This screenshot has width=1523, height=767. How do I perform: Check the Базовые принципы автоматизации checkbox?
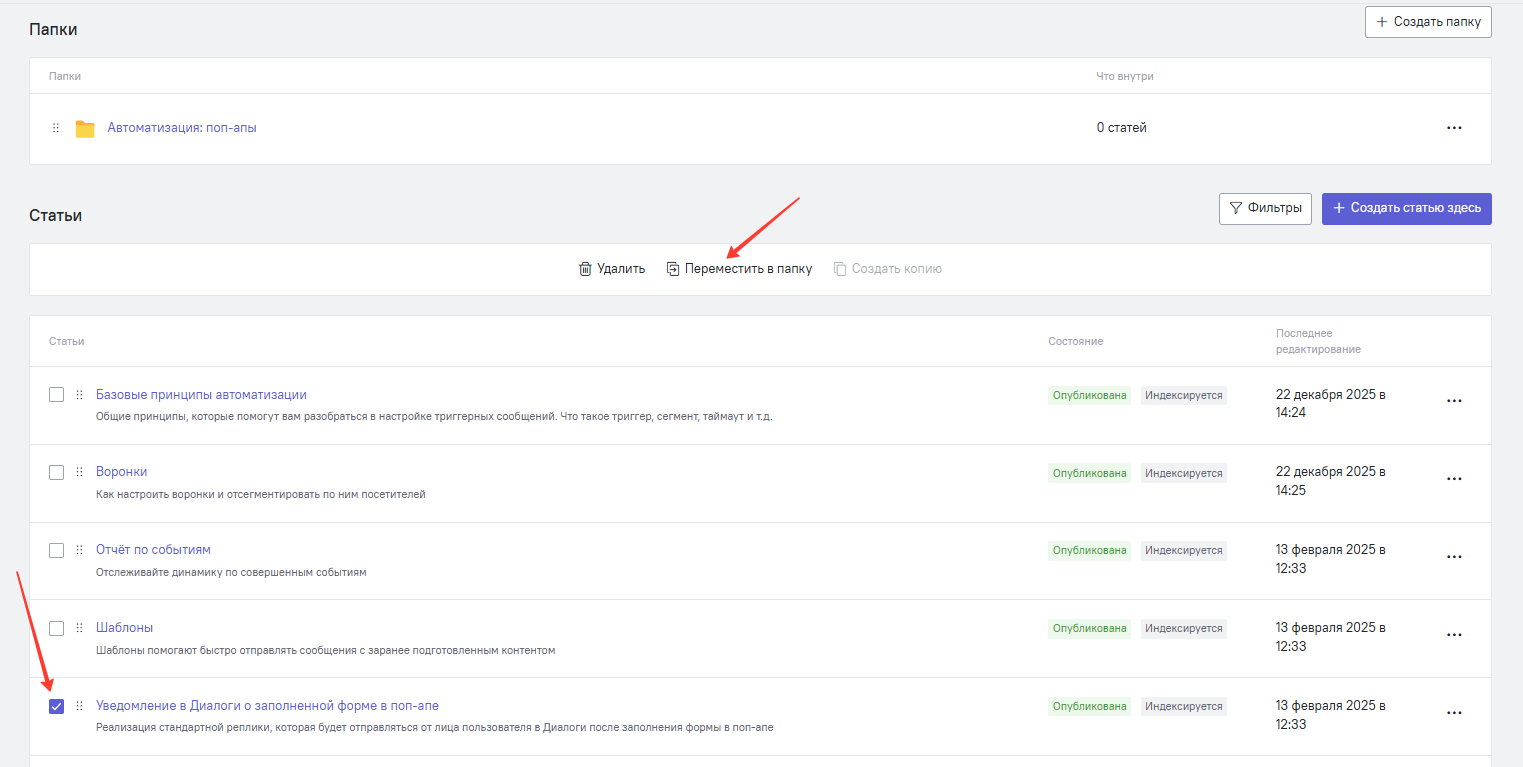[x=57, y=395]
